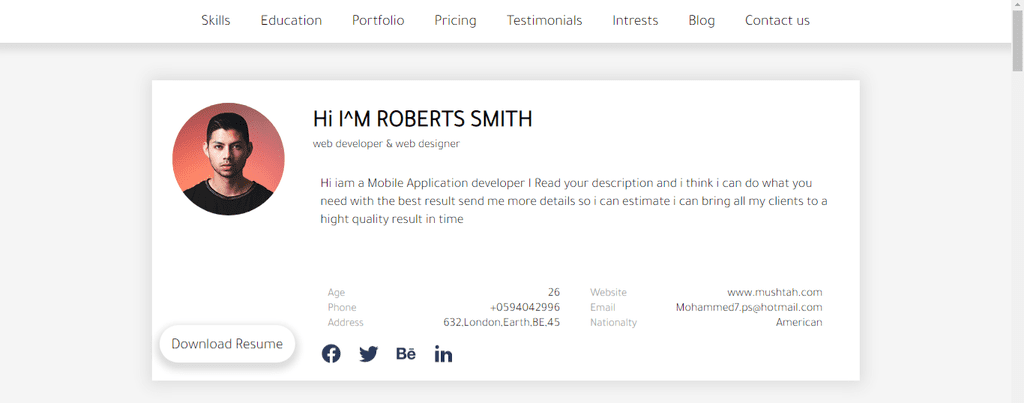The height and width of the screenshot is (403, 1024).
Task: Open the LinkedIn icon
Action: (x=443, y=354)
